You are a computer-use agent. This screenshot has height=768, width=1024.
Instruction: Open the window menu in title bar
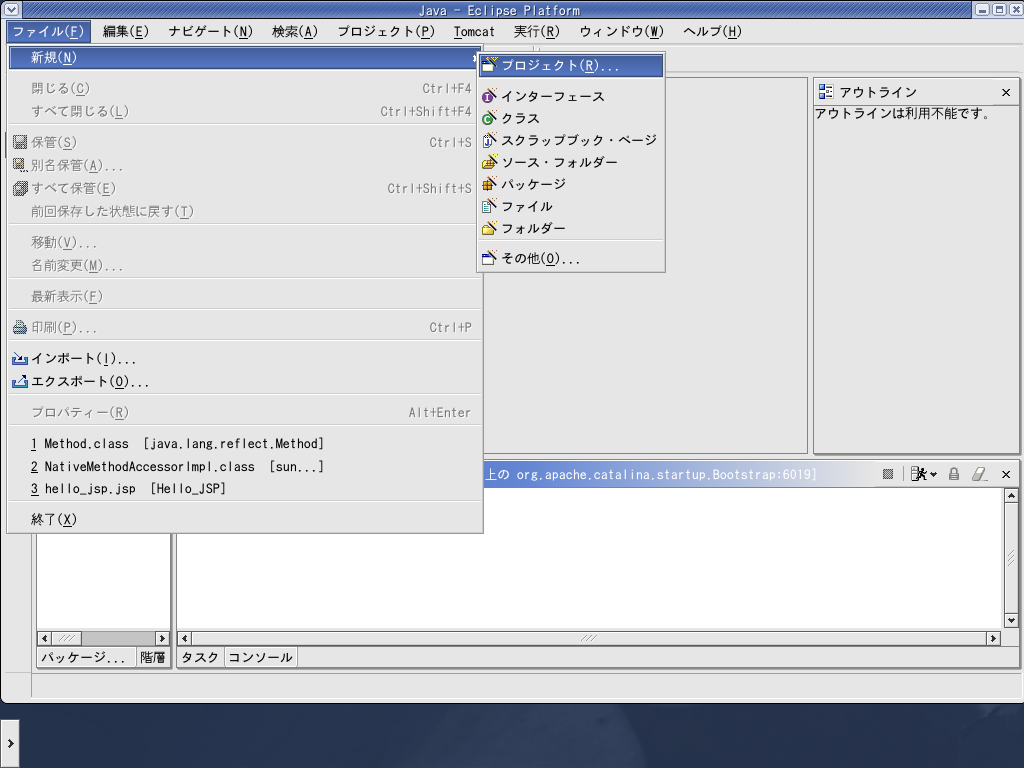coord(11,10)
